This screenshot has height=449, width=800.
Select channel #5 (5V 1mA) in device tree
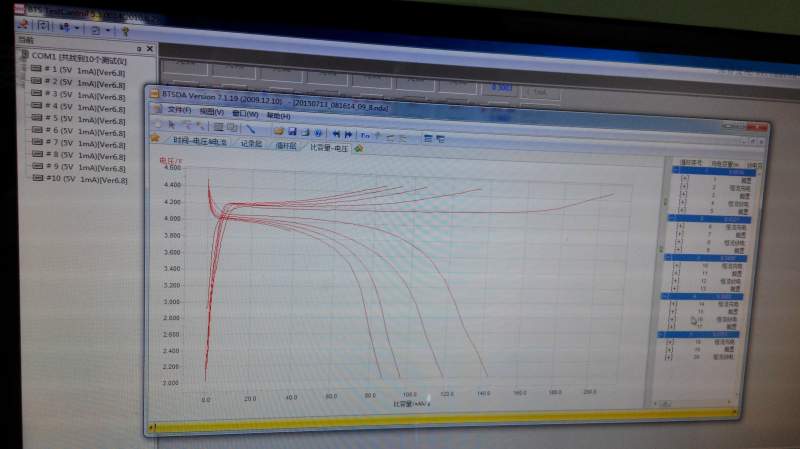78,119
